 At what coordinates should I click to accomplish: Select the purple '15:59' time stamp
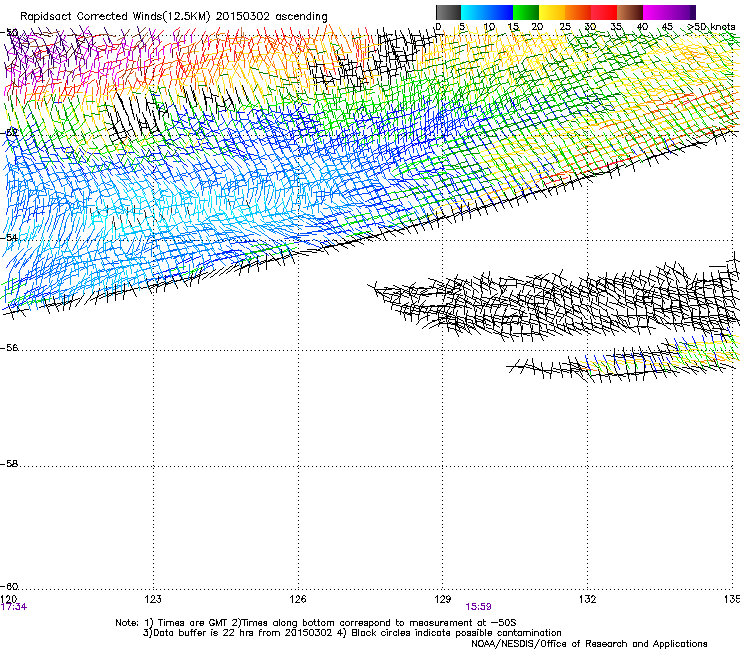click(478, 607)
